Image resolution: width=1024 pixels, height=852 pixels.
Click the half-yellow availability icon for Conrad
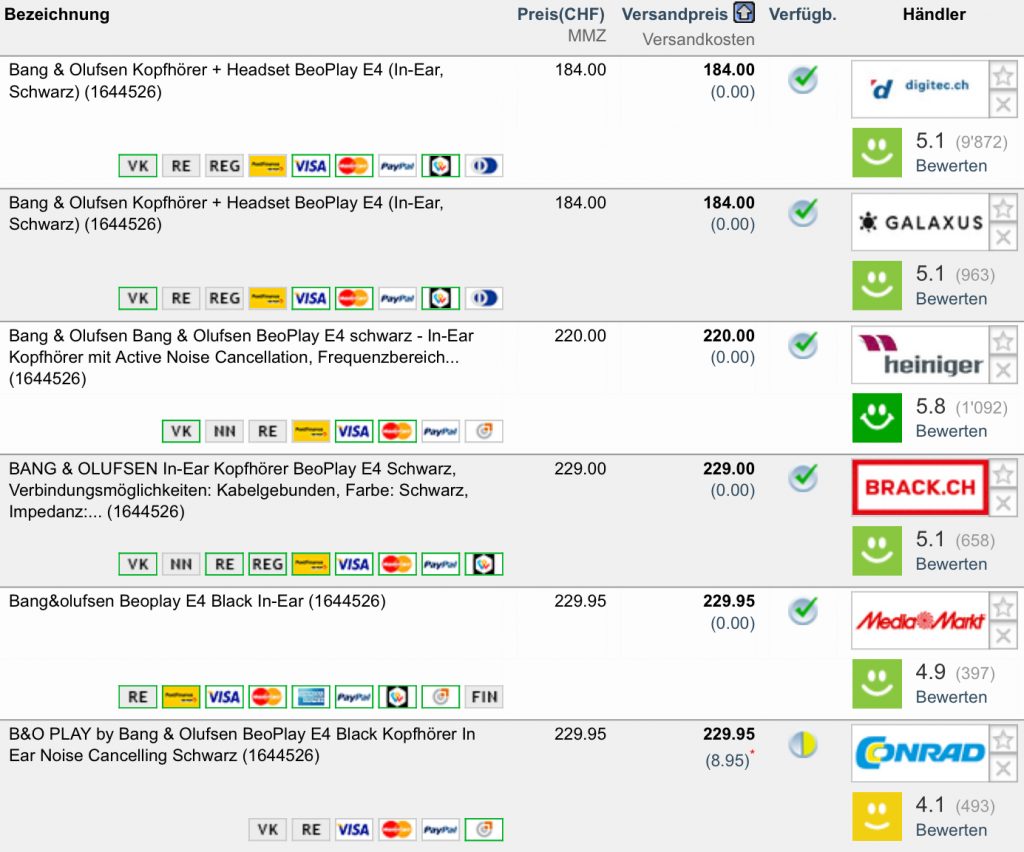[803, 744]
